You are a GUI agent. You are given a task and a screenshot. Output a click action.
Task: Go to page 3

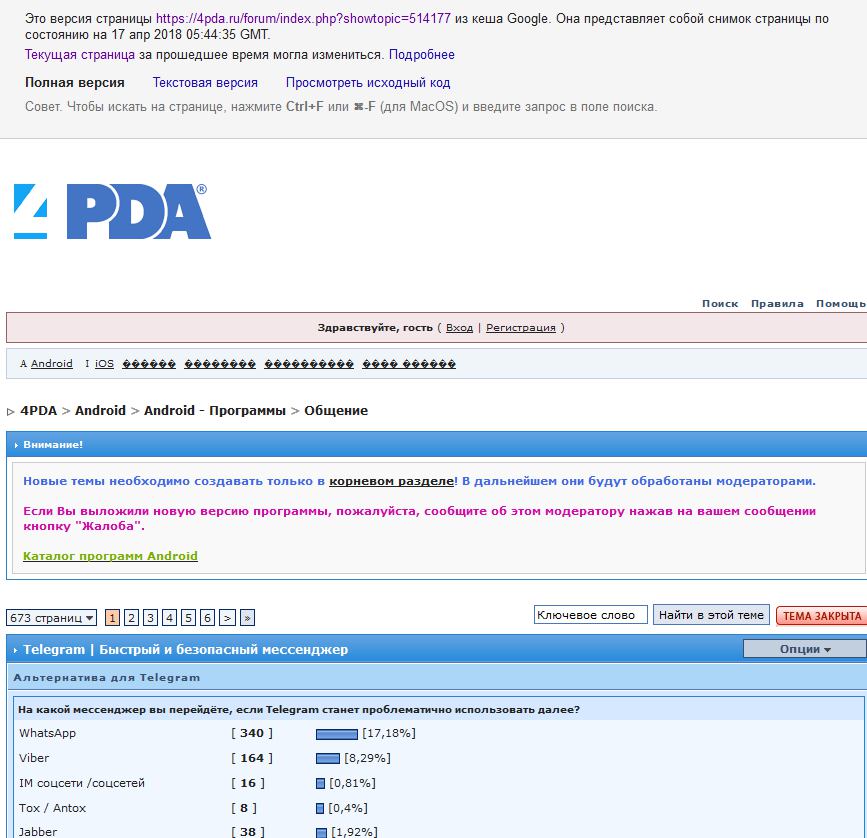[150, 617]
